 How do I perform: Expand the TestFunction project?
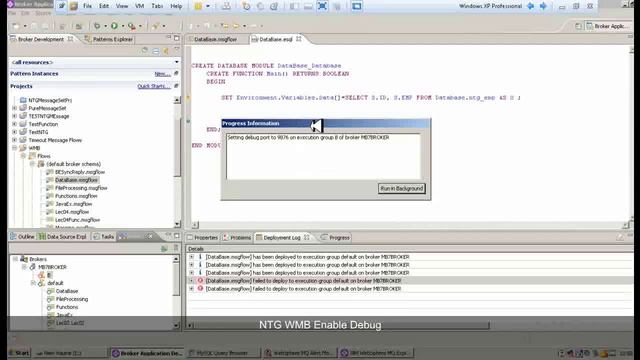(15, 124)
